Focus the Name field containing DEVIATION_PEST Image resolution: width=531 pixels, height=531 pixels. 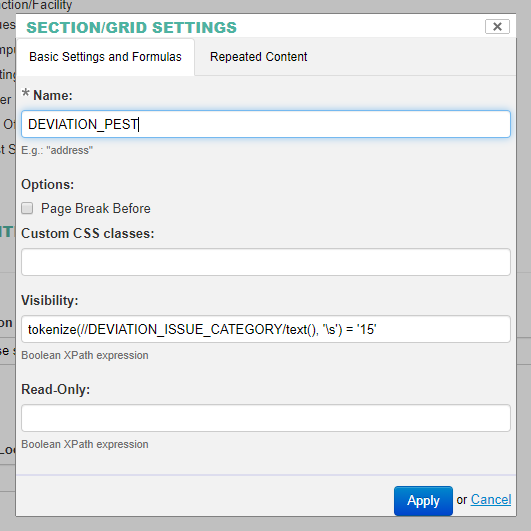coord(266,124)
